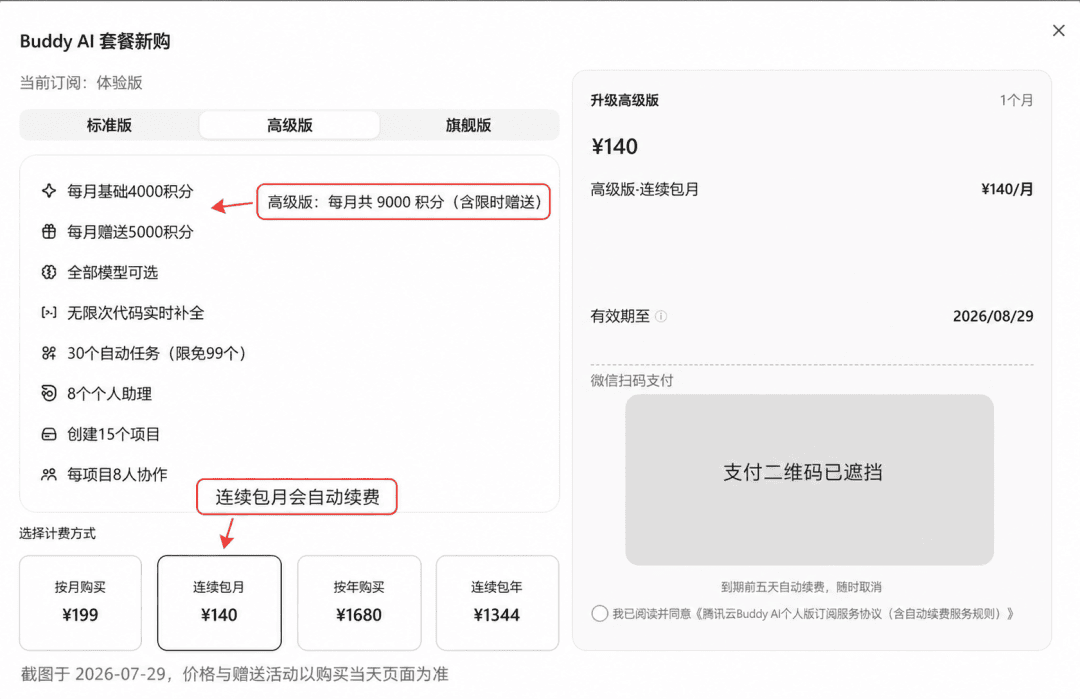Click the 选择计费方式 heading
The image size is (1080, 699).
(57, 534)
